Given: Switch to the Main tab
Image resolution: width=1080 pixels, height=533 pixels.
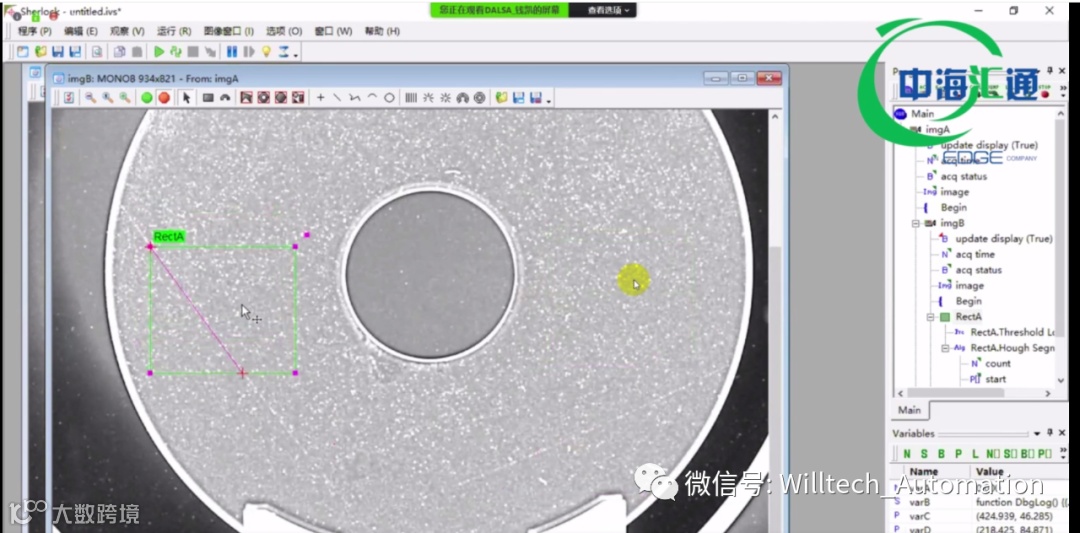Looking at the screenshot, I should 909,410.
